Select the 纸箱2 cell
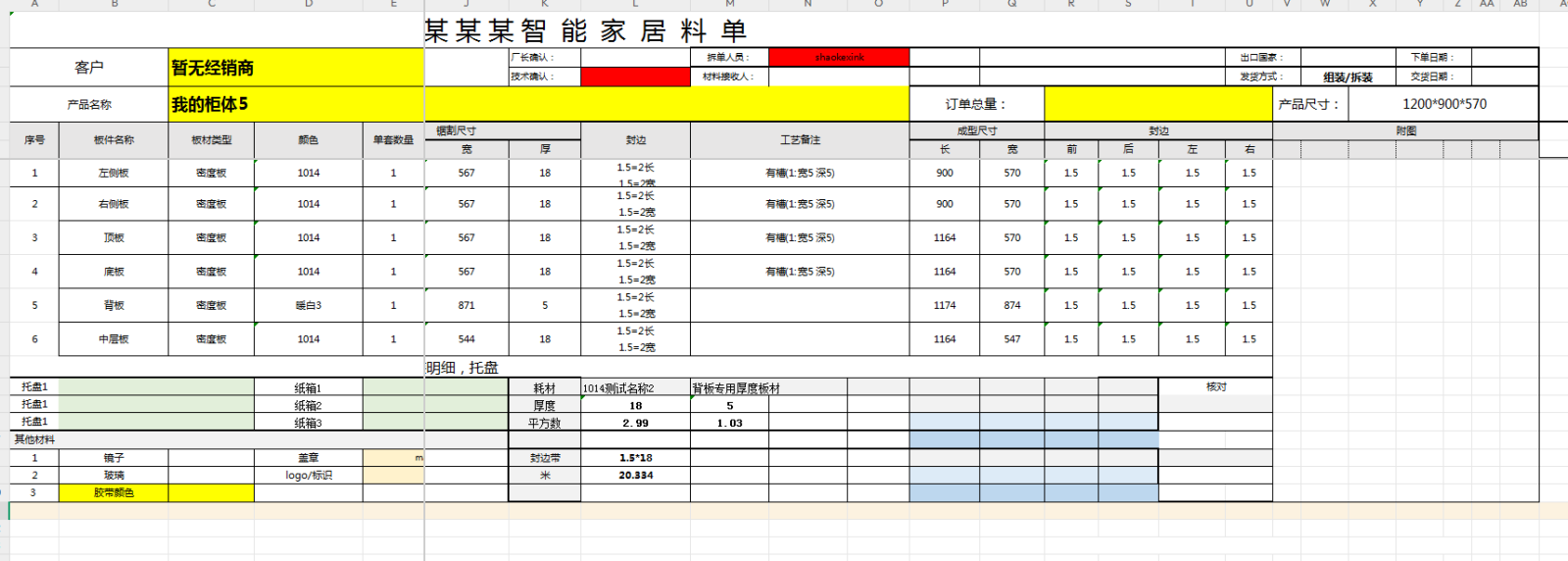 309,405
